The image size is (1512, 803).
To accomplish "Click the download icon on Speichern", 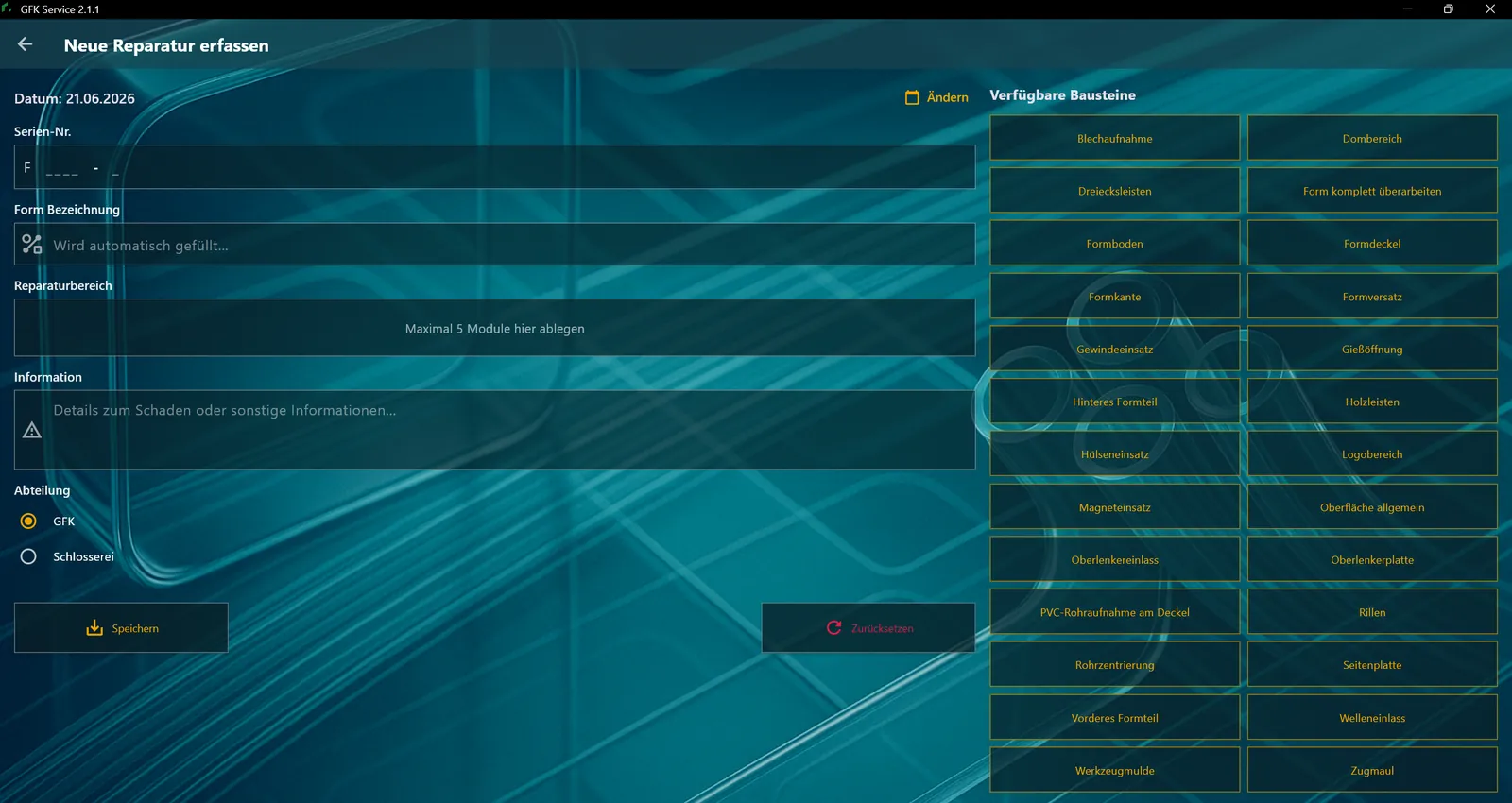I will 94,628.
